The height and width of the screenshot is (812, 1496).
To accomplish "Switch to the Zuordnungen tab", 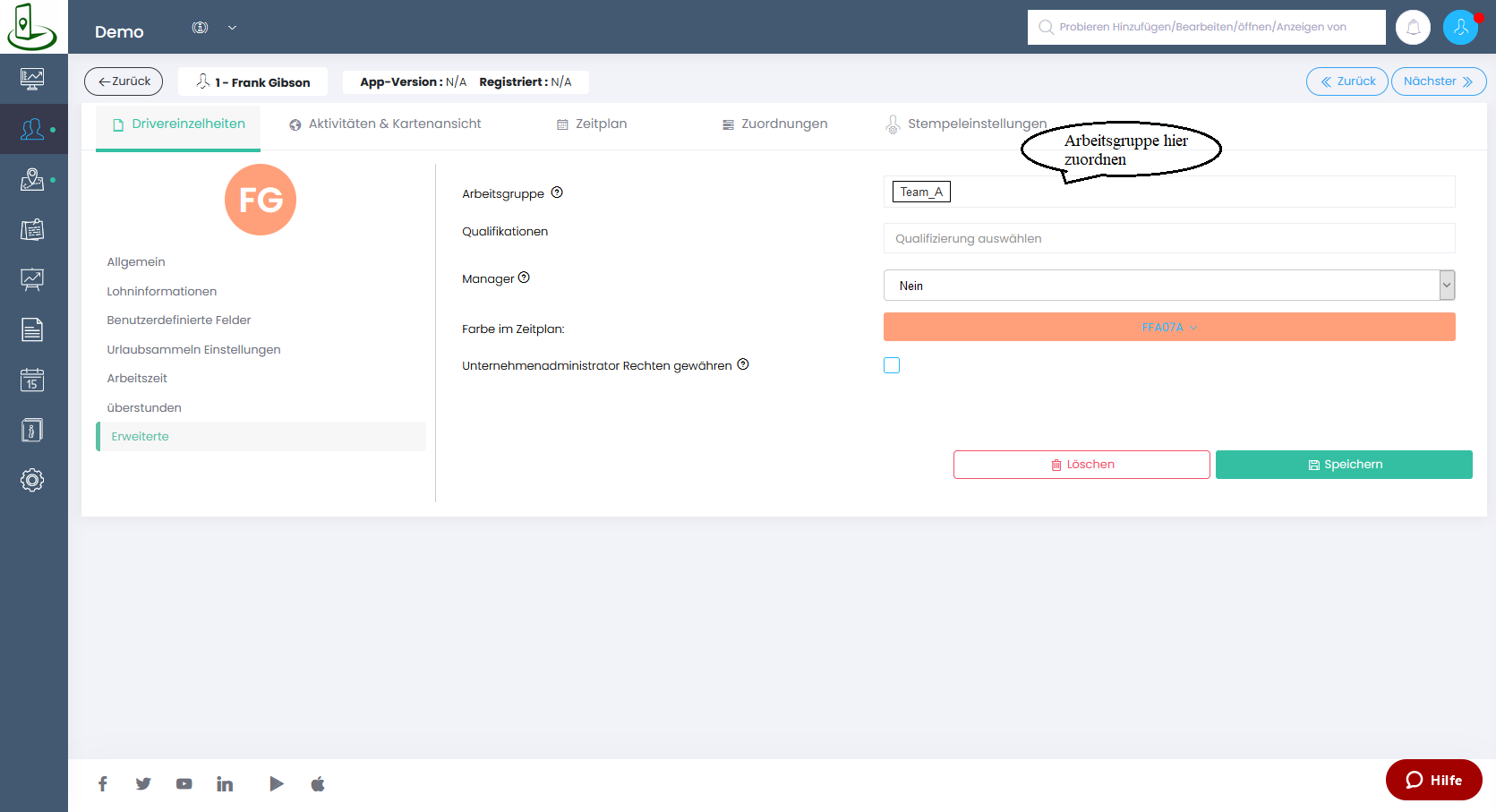I will click(x=775, y=124).
